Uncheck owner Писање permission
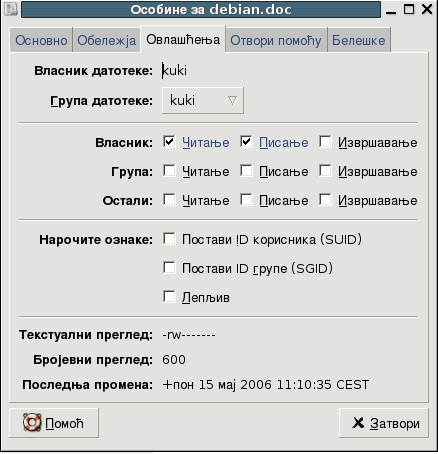This screenshot has height=454, width=438. pyautogui.click(x=246, y=142)
